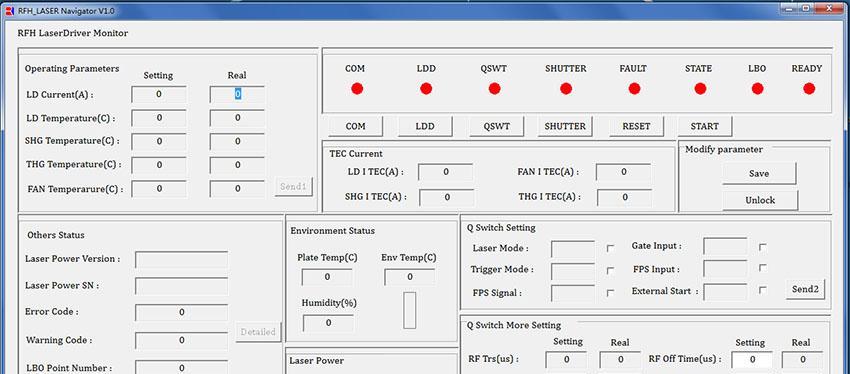850x374 pixels.
Task: Click LD Current Real field
Action: coord(237,94)
